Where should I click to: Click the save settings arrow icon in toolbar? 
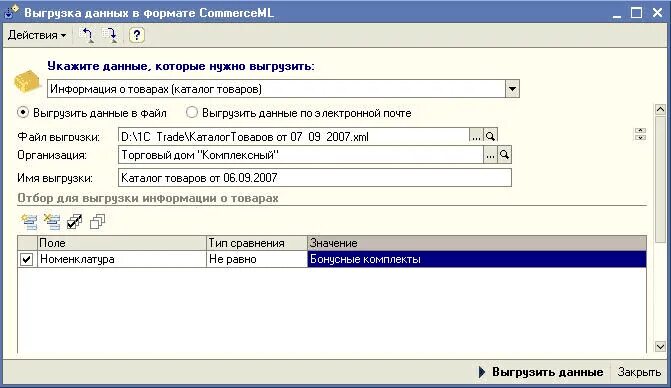[x=110, y=35]
